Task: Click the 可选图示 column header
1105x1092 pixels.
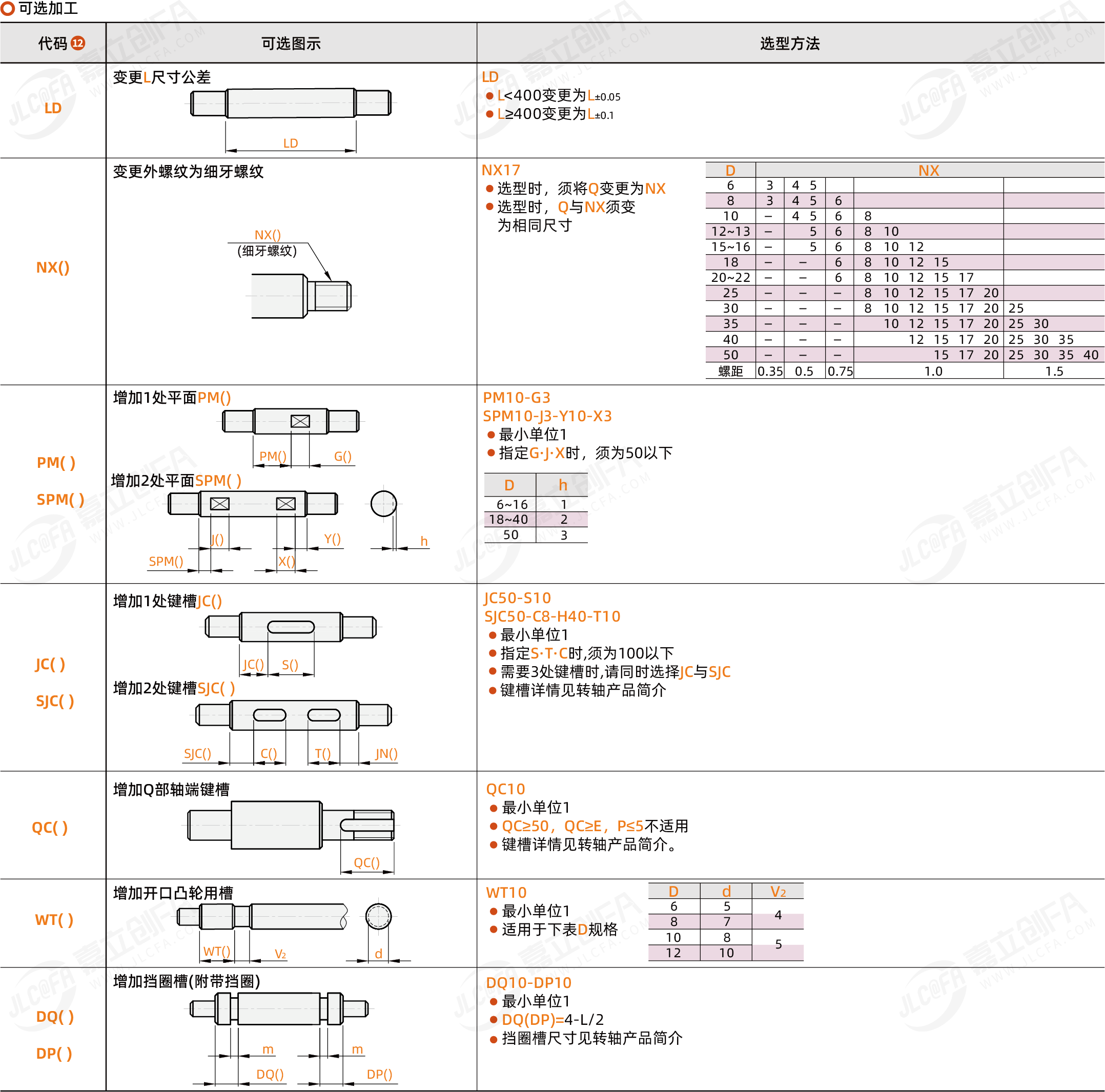Action: coord(291,44)
